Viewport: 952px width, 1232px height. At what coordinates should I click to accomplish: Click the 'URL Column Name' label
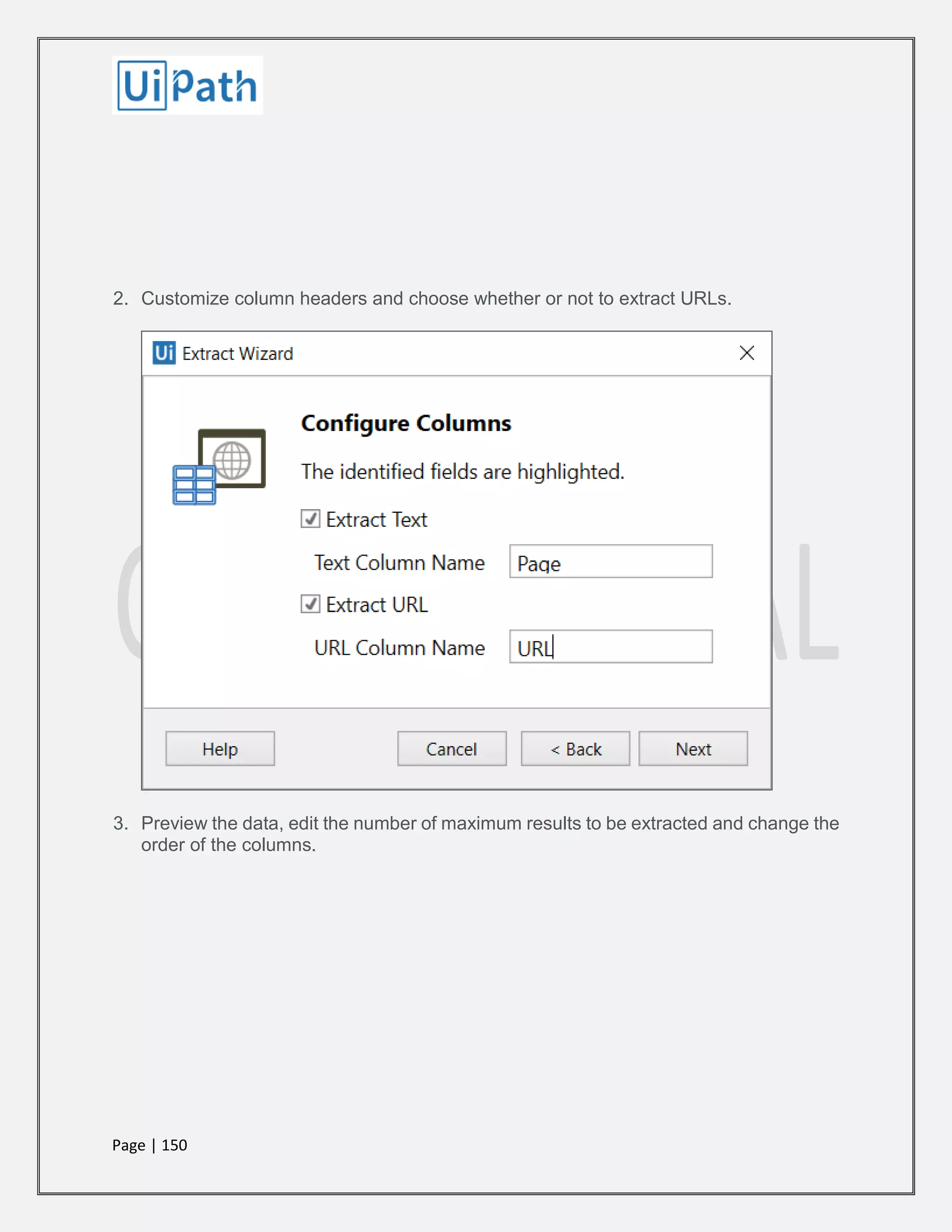pyautogui.click(x=399, y=648)
